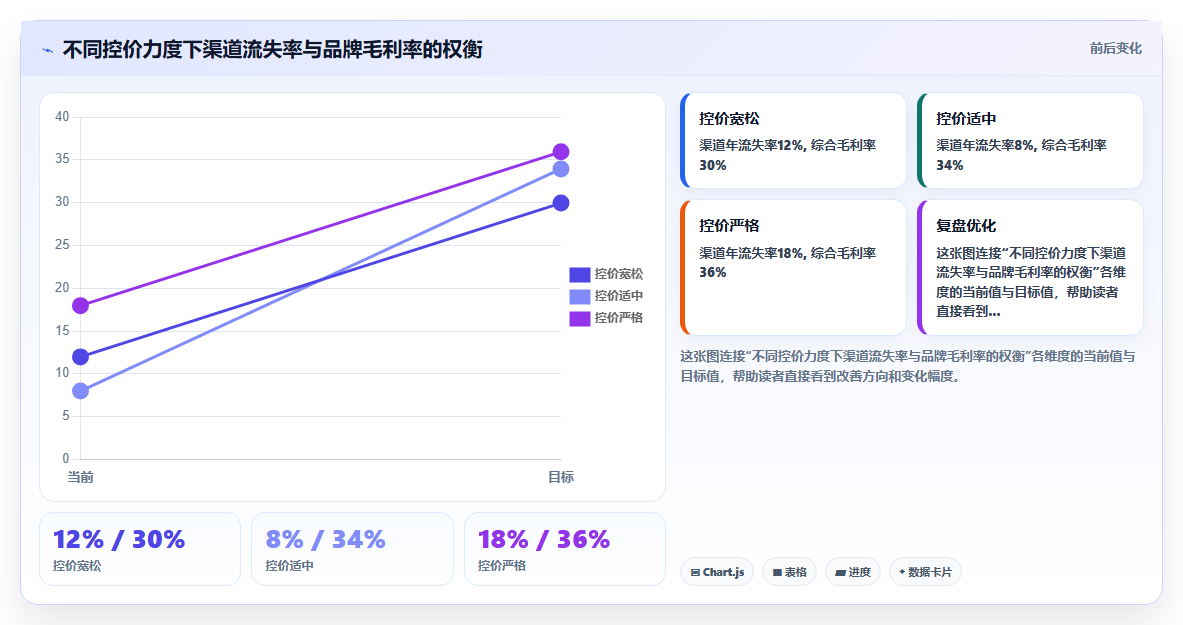Click the 数据卡片 tag chip

[x=925, y=572]
